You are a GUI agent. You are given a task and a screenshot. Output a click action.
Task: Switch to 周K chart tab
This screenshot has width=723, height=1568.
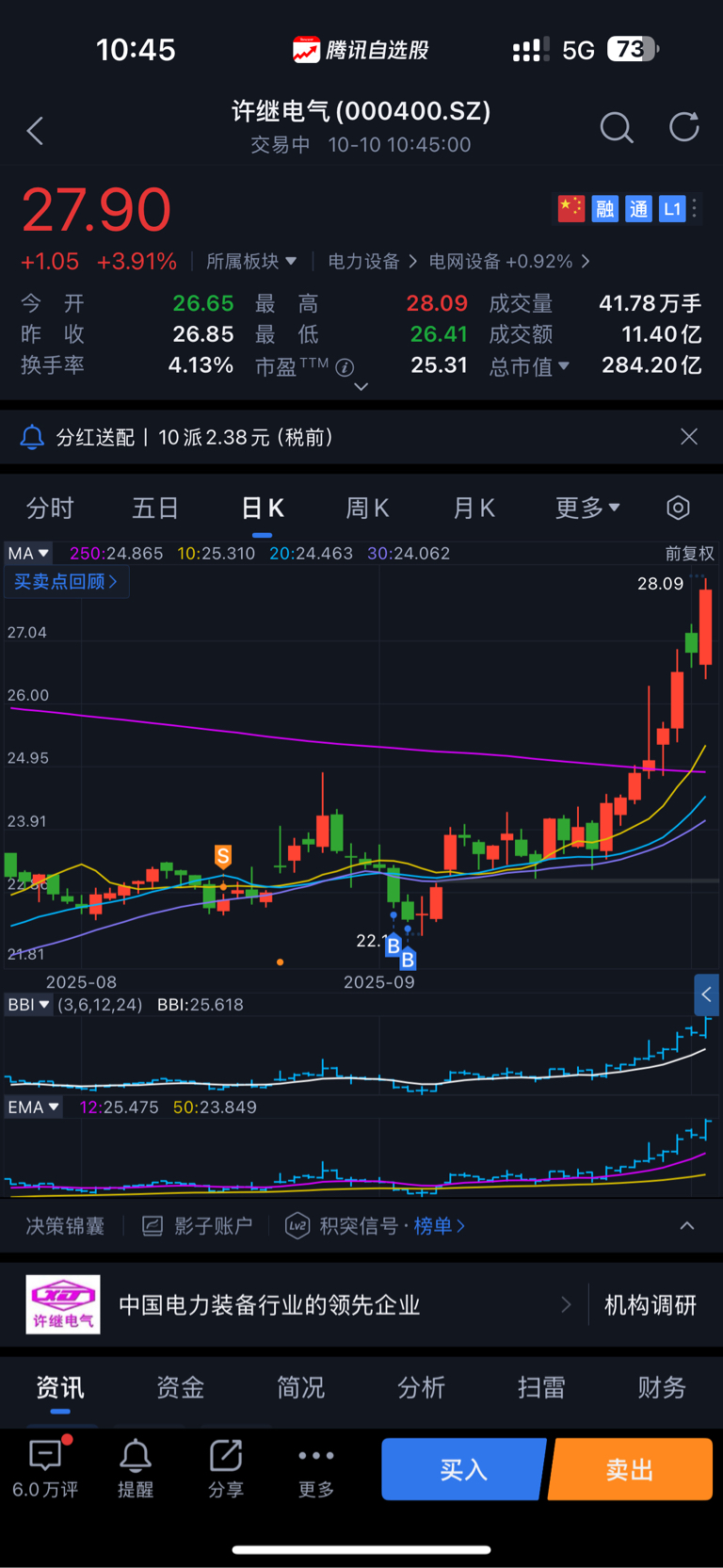click(x=367, y=509)
